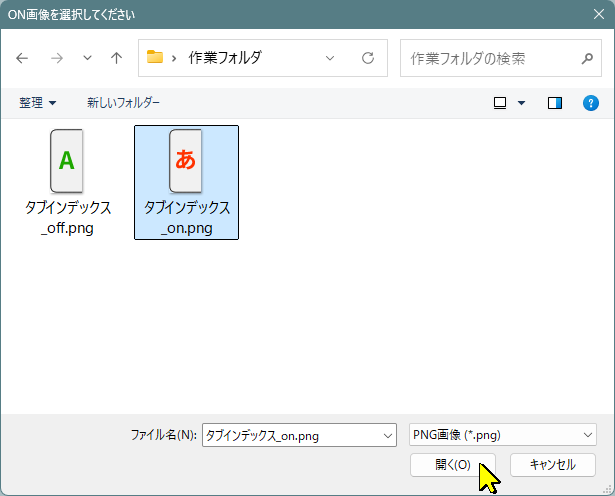
Task: Open the PNG画像 (*.png) file type dropdown
Action: (x=502, y=435)
